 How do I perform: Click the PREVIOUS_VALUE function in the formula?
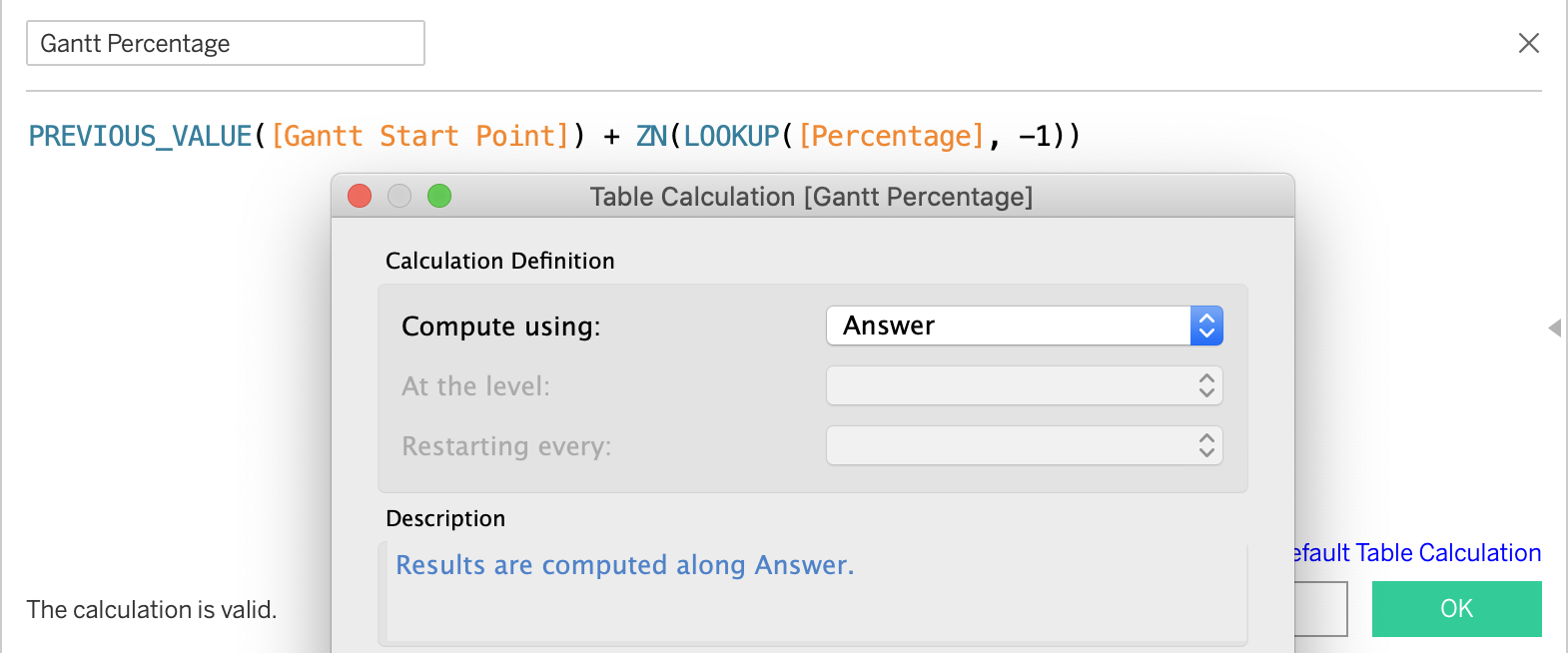point(140,136)
